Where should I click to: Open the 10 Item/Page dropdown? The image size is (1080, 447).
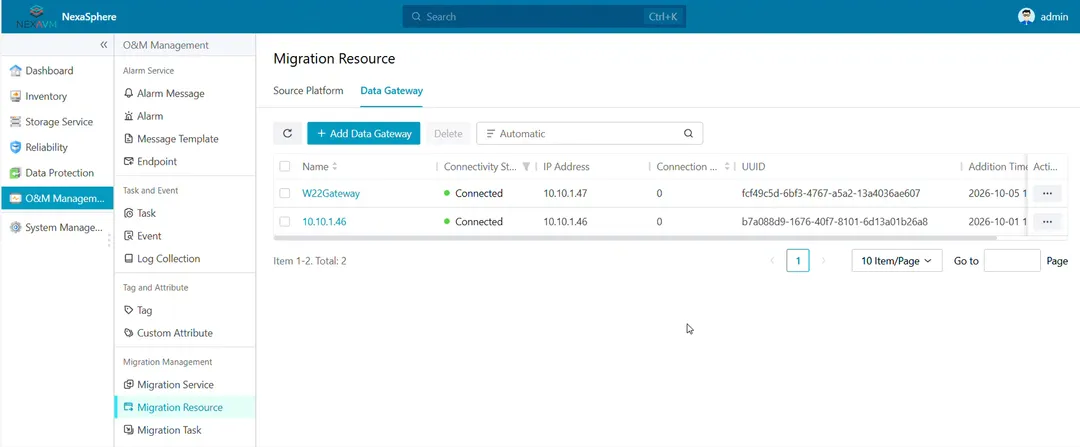[x=897, y=261]
